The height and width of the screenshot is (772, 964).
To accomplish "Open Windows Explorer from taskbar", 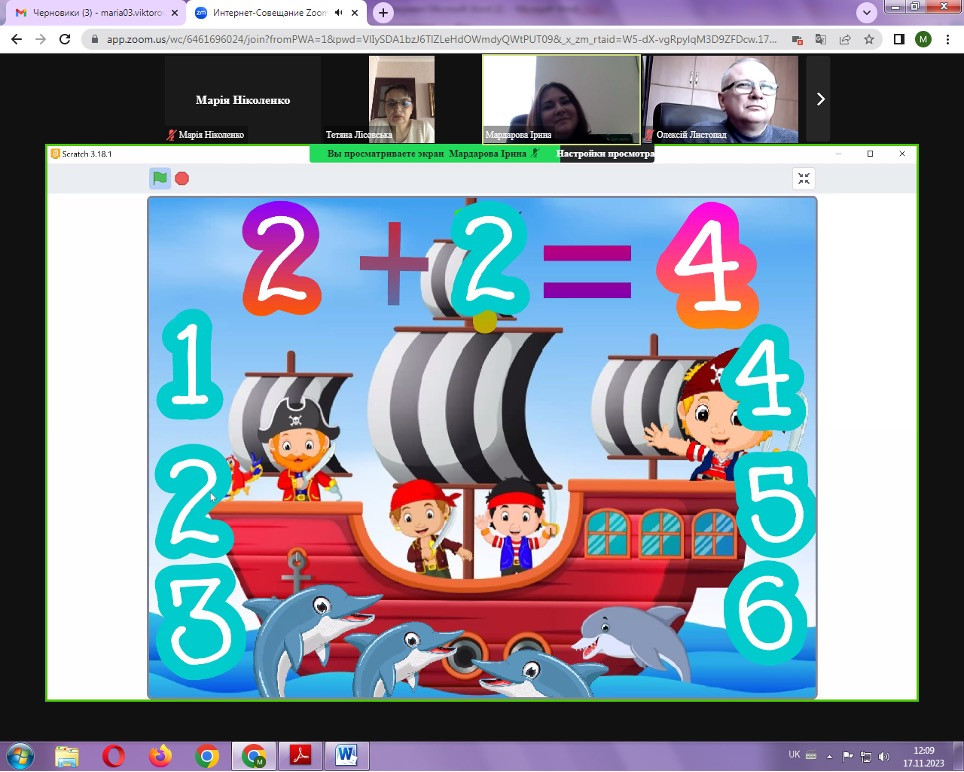I will (67, 756).
